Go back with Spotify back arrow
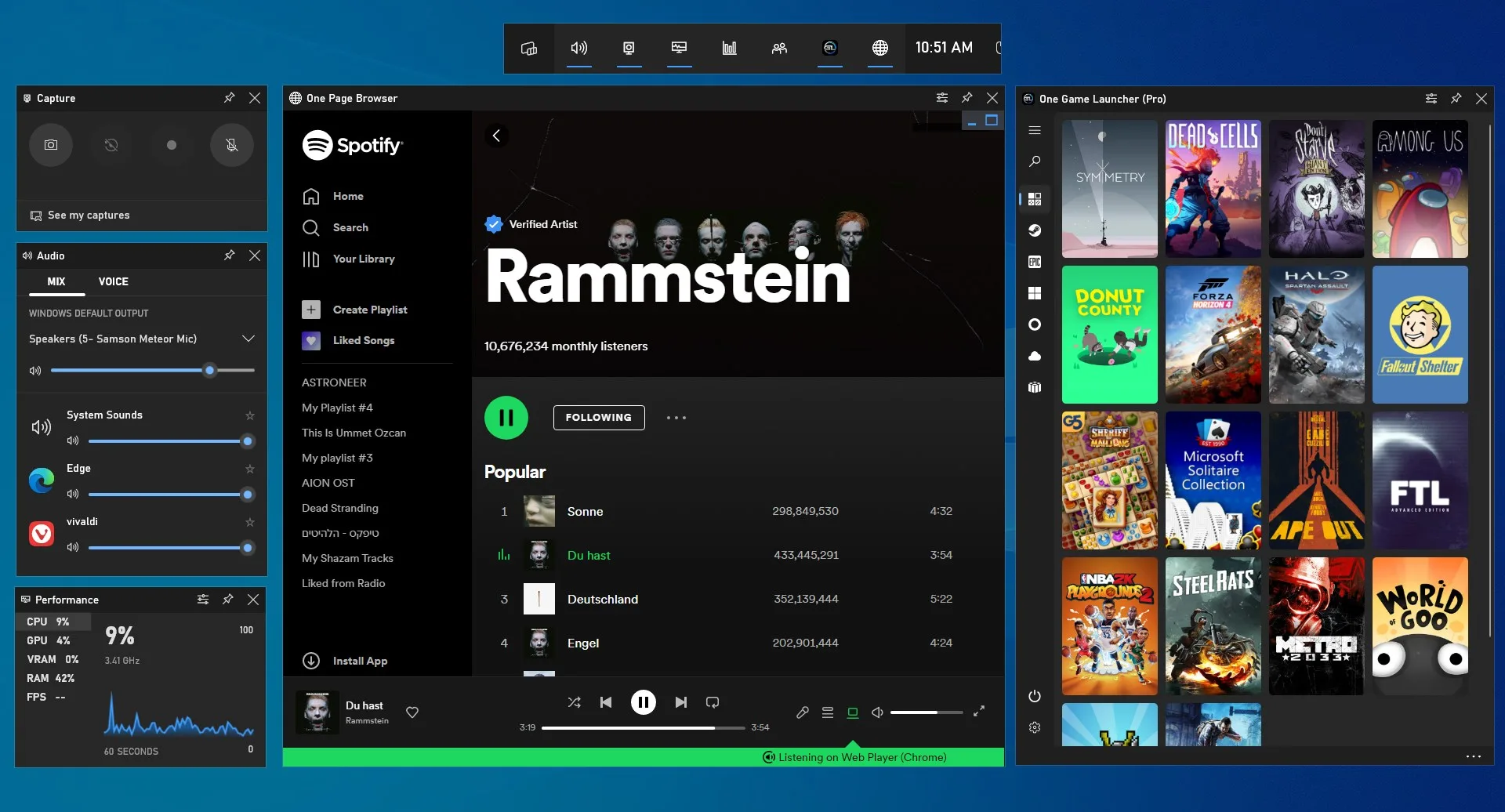1505x812 pixels. 496,136
